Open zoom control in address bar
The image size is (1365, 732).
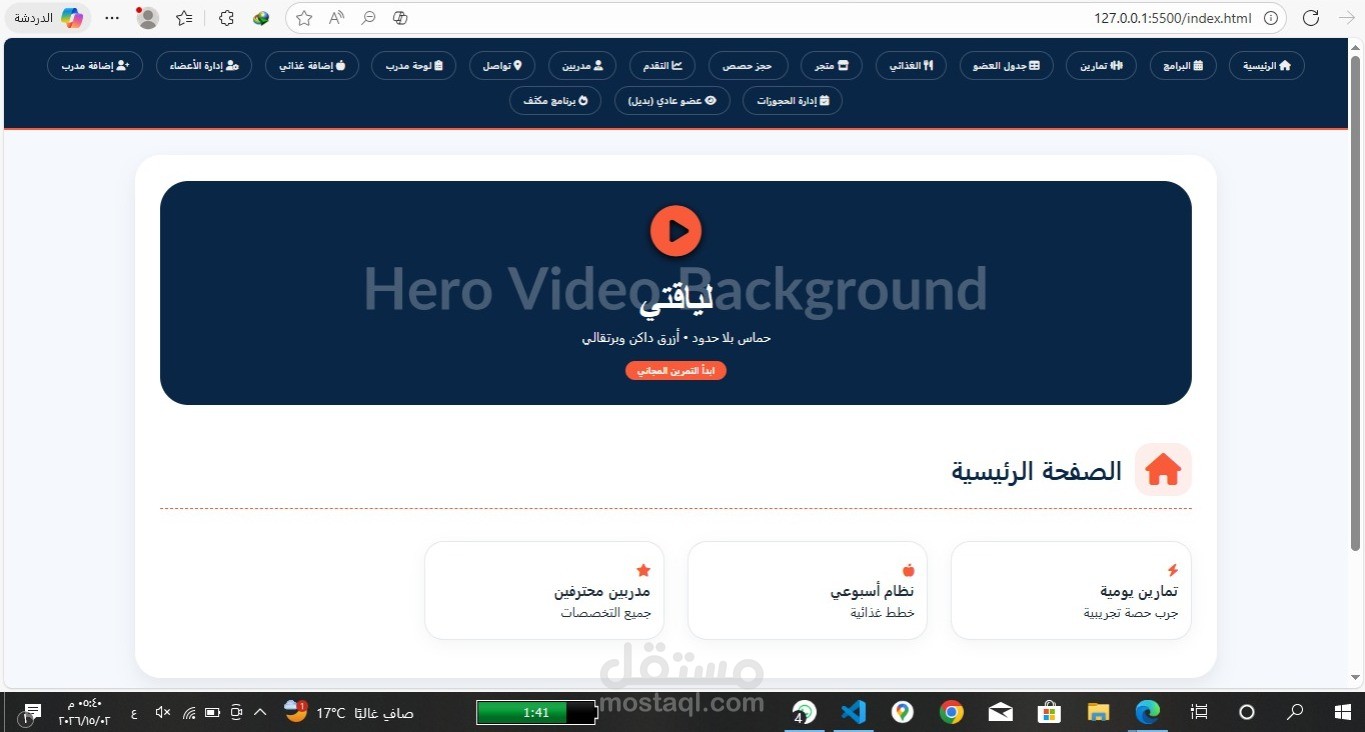369,18
